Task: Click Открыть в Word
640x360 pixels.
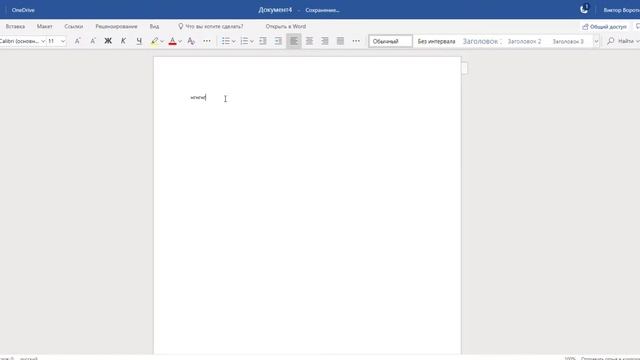Action: tap(286, 26)
